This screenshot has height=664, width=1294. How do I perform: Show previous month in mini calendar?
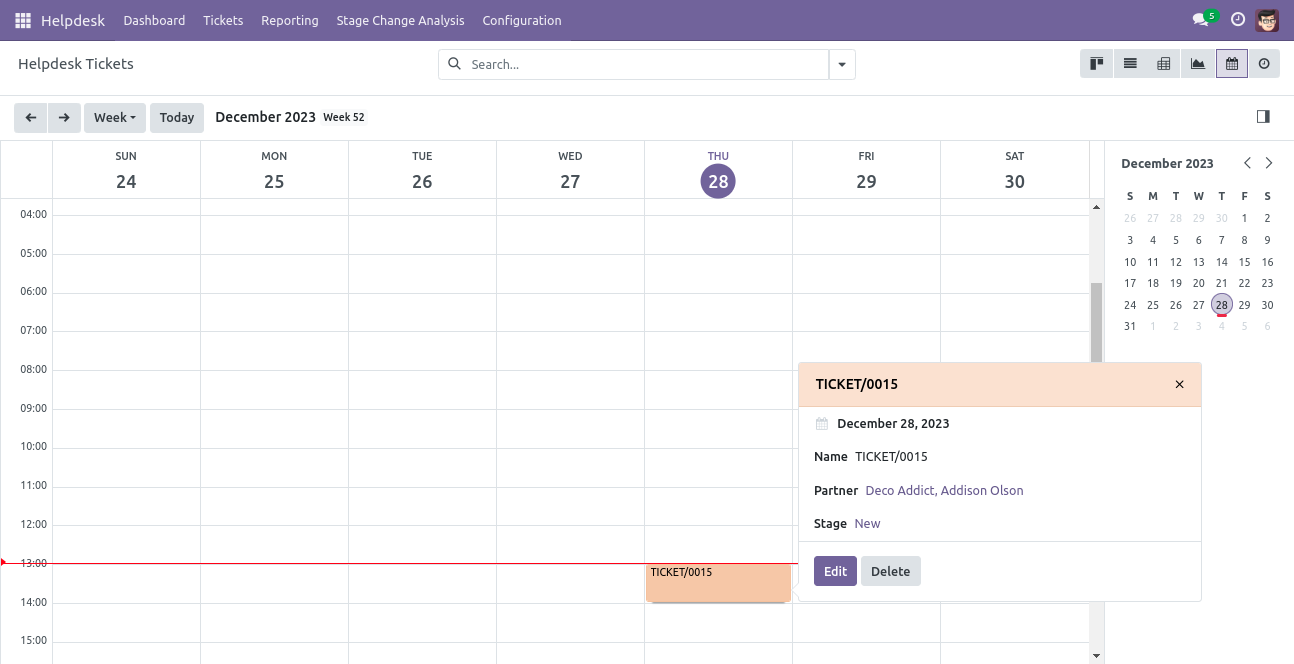click(x=1247, y=163)
